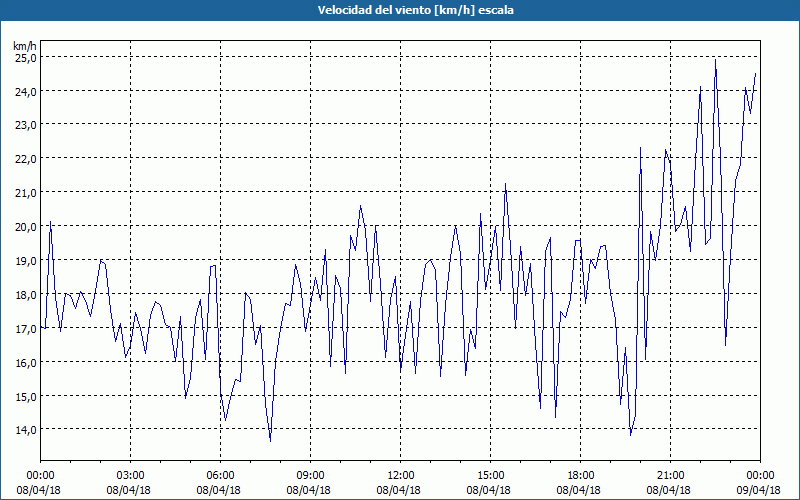The image size is (800, 500).
Task: Click the 21:00 time axis label
Action: click(670, 476)
